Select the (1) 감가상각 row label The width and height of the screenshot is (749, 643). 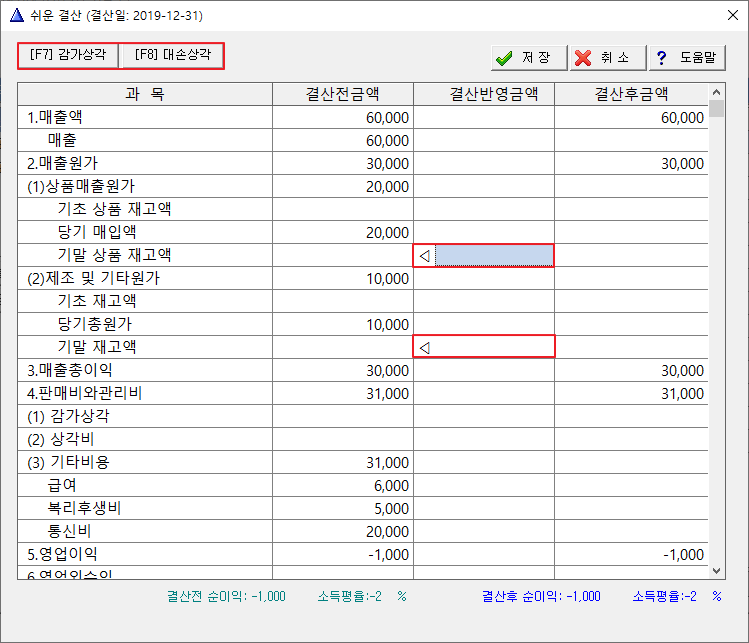(x=68, y=416)
